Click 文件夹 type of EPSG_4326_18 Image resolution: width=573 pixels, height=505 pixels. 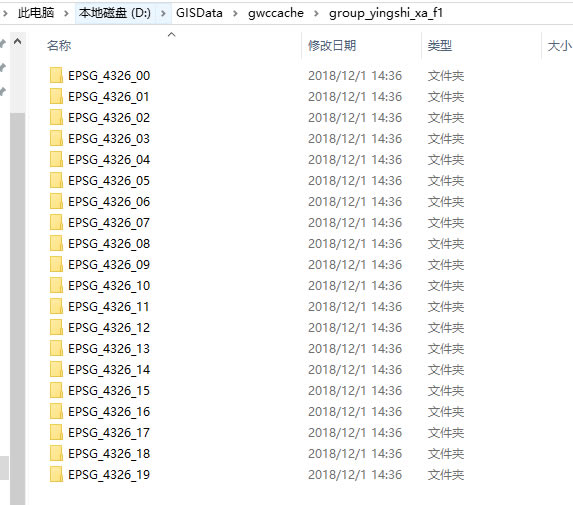pyautogui.click(x=446, y=454)
